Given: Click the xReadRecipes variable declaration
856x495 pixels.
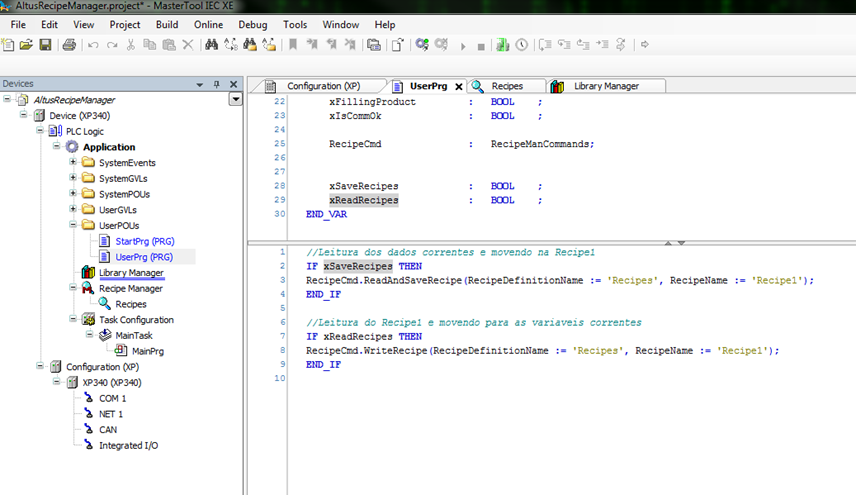Looking at the screenshot, I should pyautogui.click(x=363, y=201).
